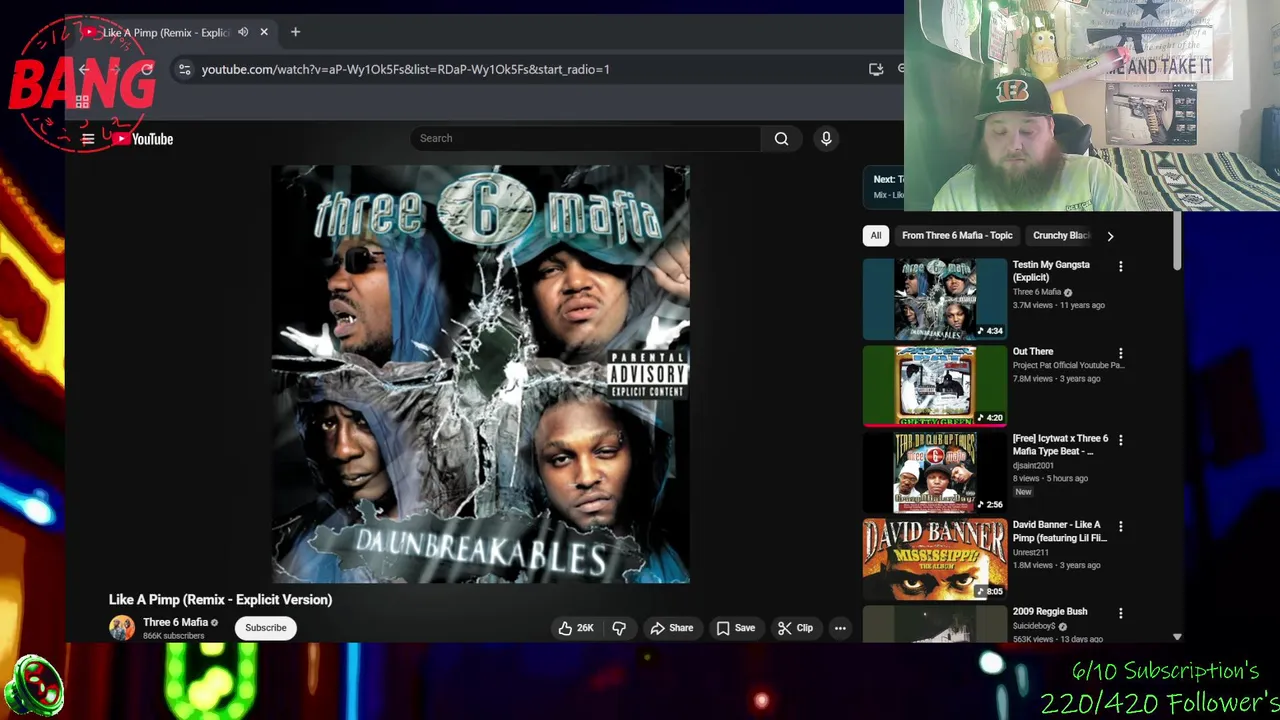The width and height of the screenshot is (1280, 720).
Task: Open site information icon in address bar
Action: point(184,69)
